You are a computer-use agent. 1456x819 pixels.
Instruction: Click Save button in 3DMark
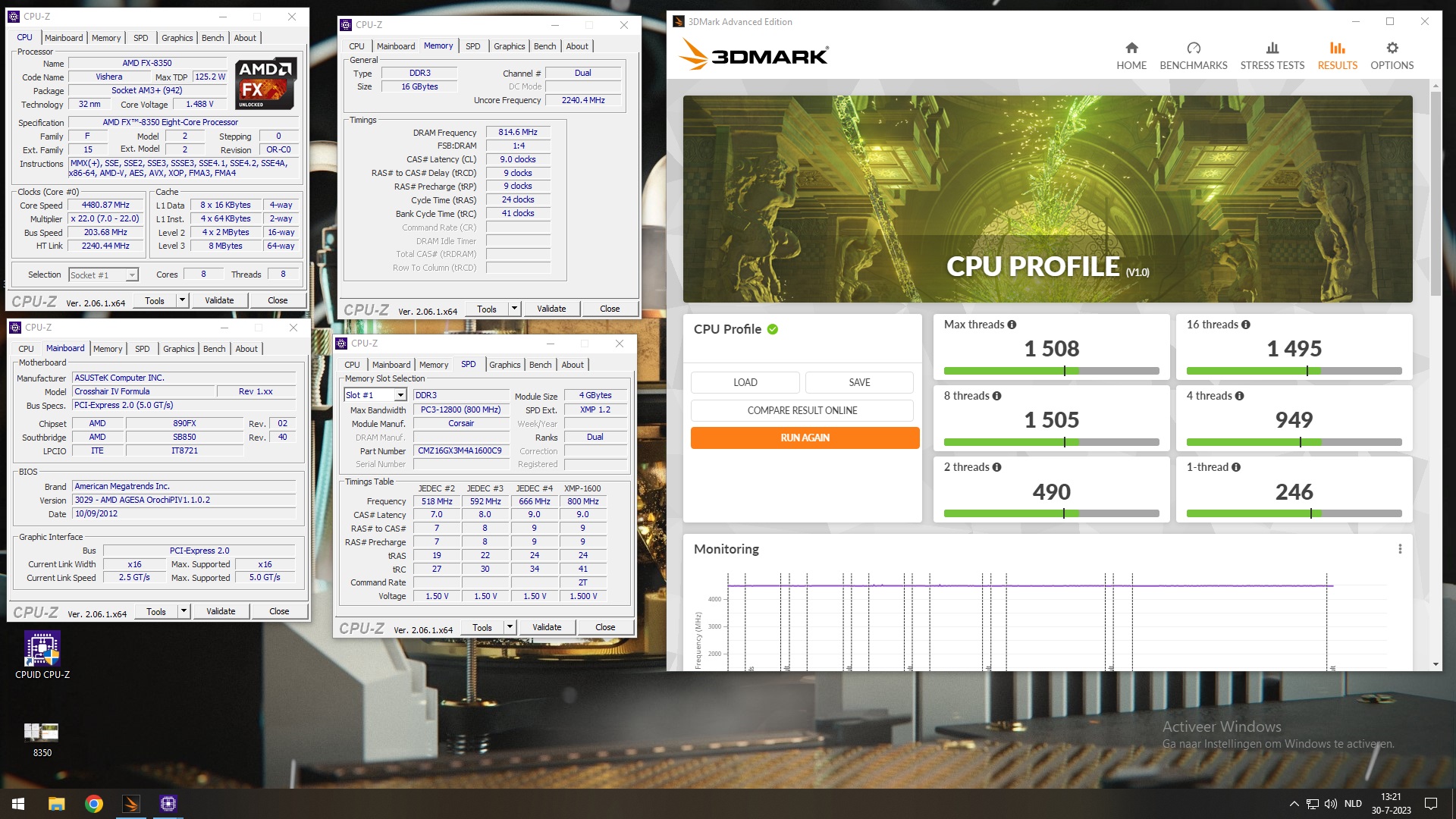[859, 382]
